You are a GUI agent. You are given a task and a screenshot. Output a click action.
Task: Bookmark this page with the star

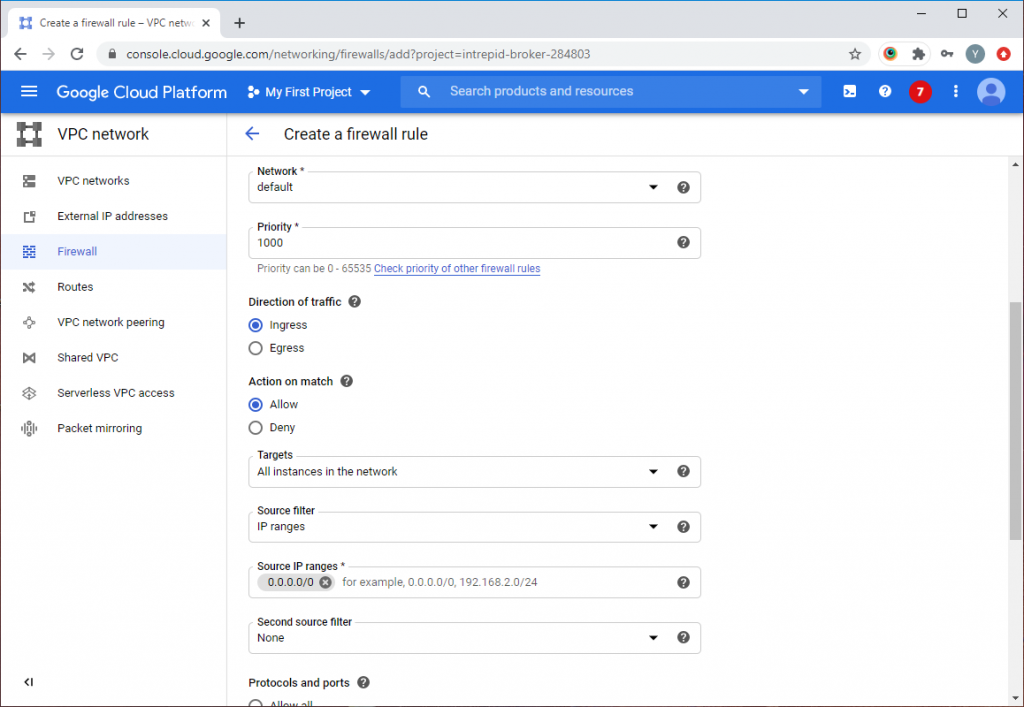(x=855, y=54)
